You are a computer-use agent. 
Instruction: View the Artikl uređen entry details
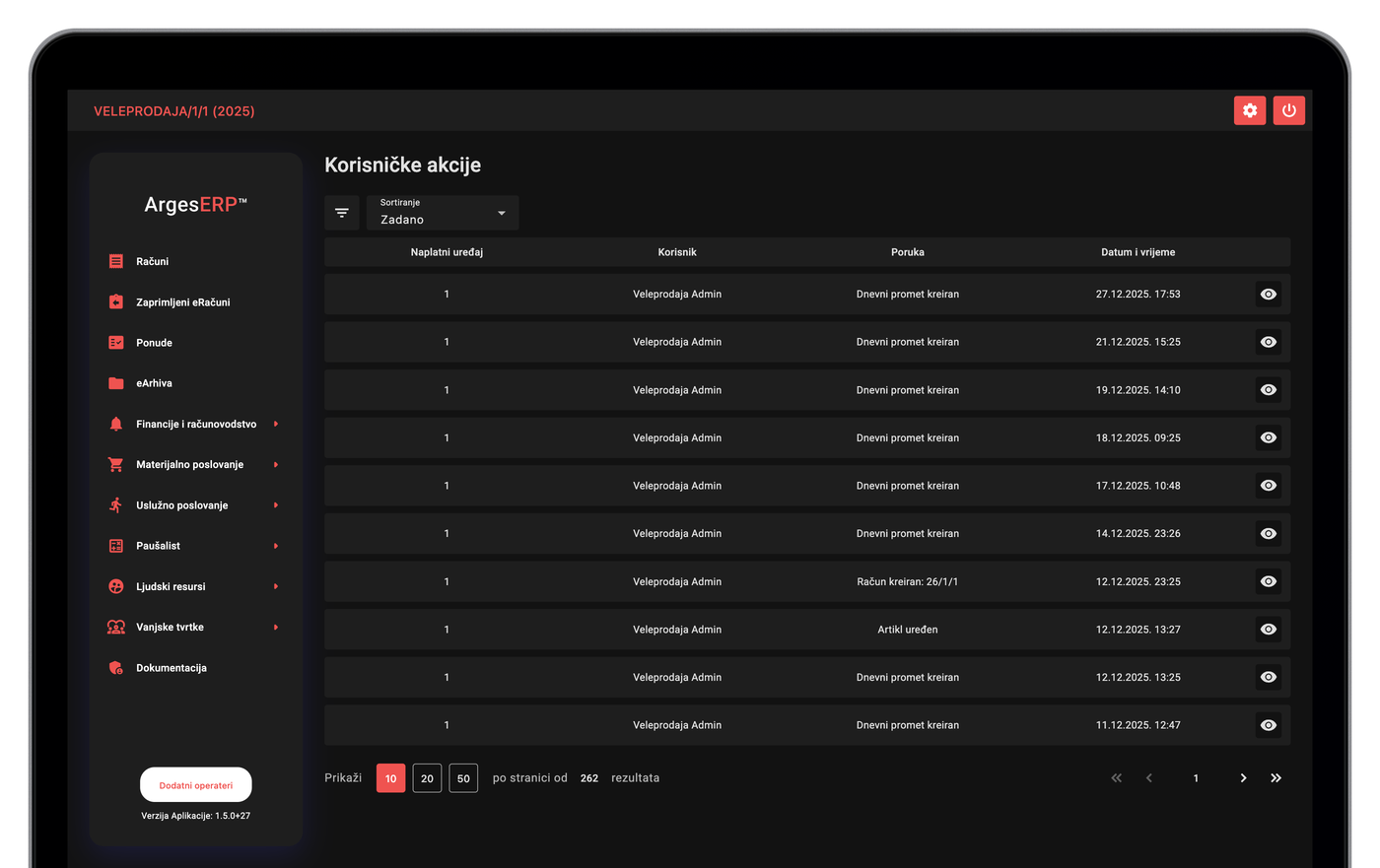pyautogui.click(x=1268, y=629)
